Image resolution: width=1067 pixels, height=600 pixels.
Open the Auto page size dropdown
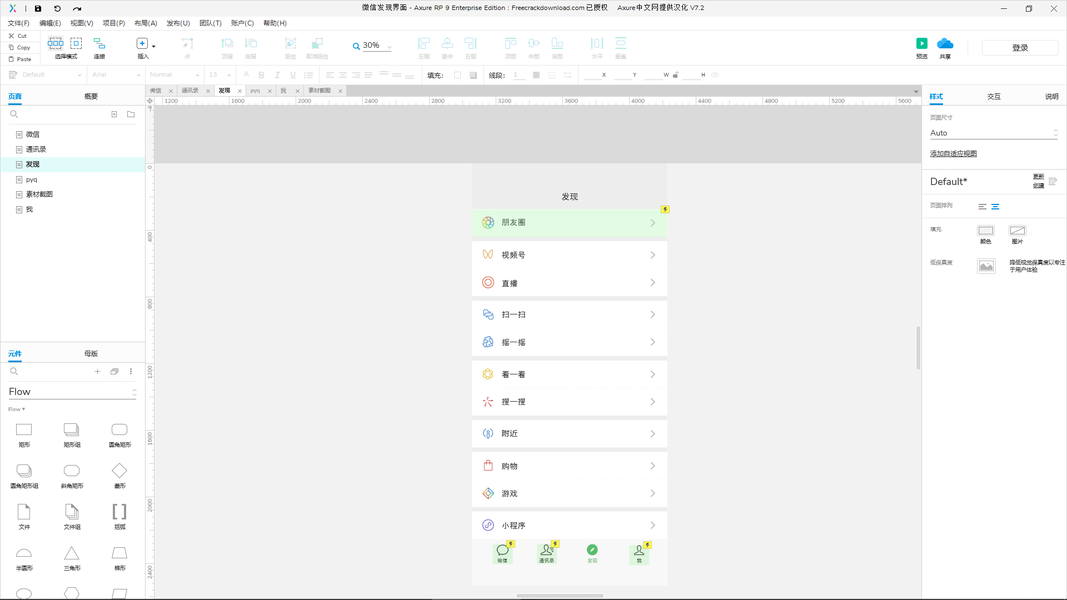(994, 133)
